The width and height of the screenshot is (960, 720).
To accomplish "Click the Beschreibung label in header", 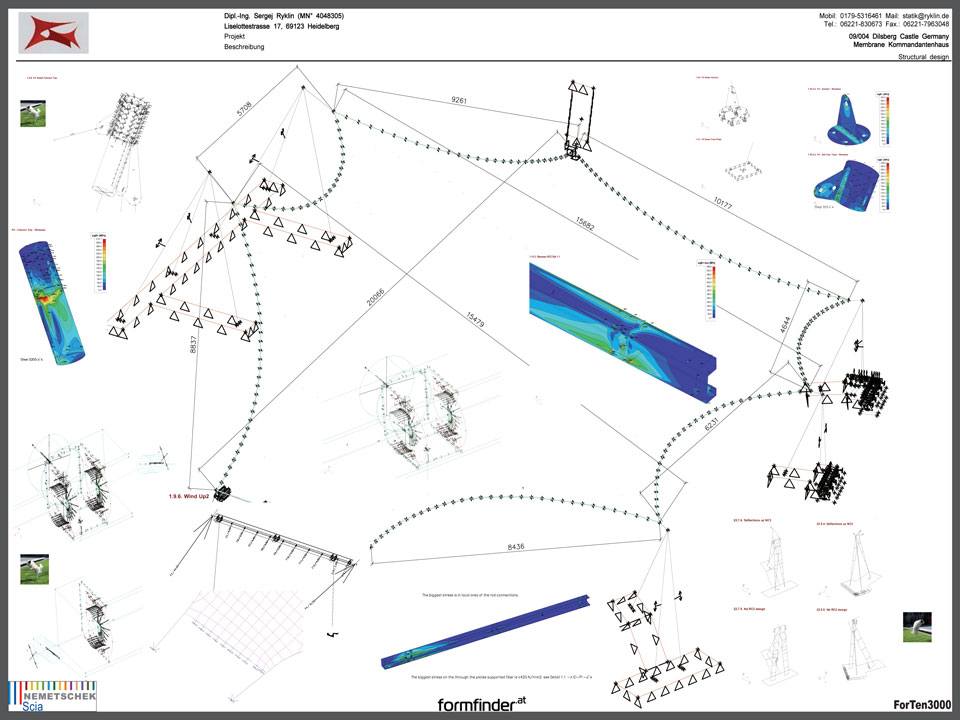I will (x=244, y=47).
